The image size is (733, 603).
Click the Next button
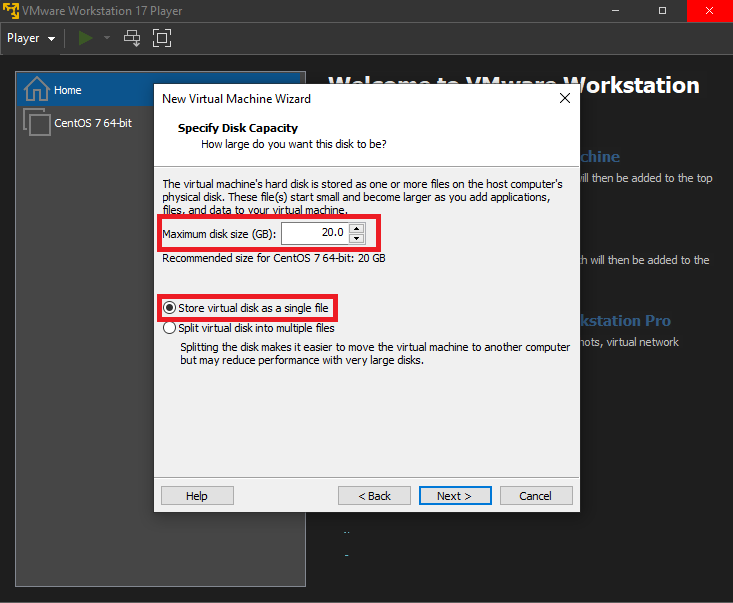453,496
